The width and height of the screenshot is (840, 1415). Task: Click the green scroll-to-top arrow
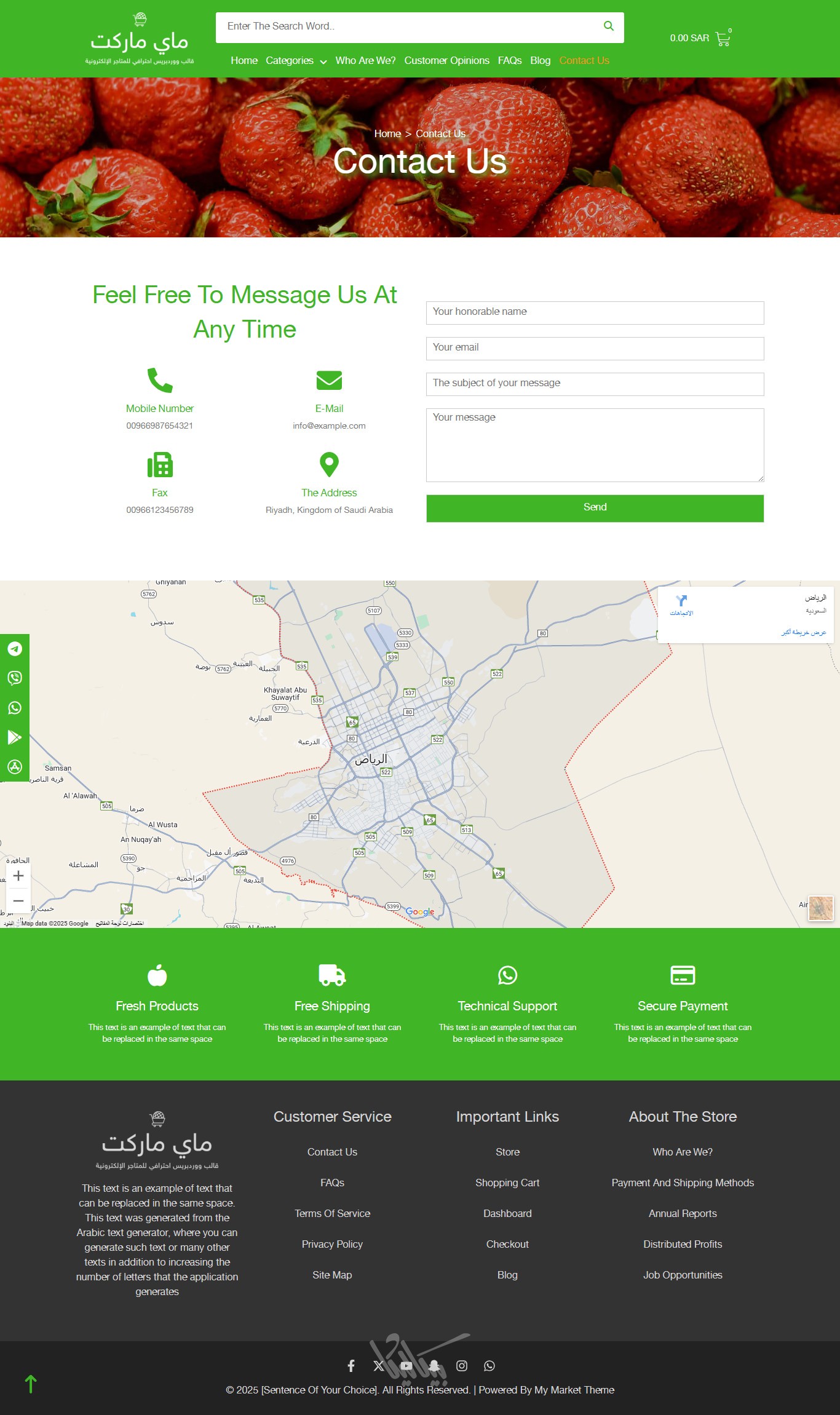pyautogui.click(x=31, y=1384)
